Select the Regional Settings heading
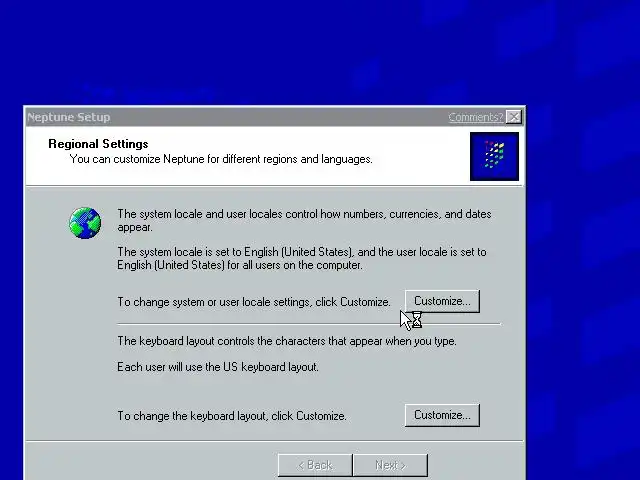 98,144
